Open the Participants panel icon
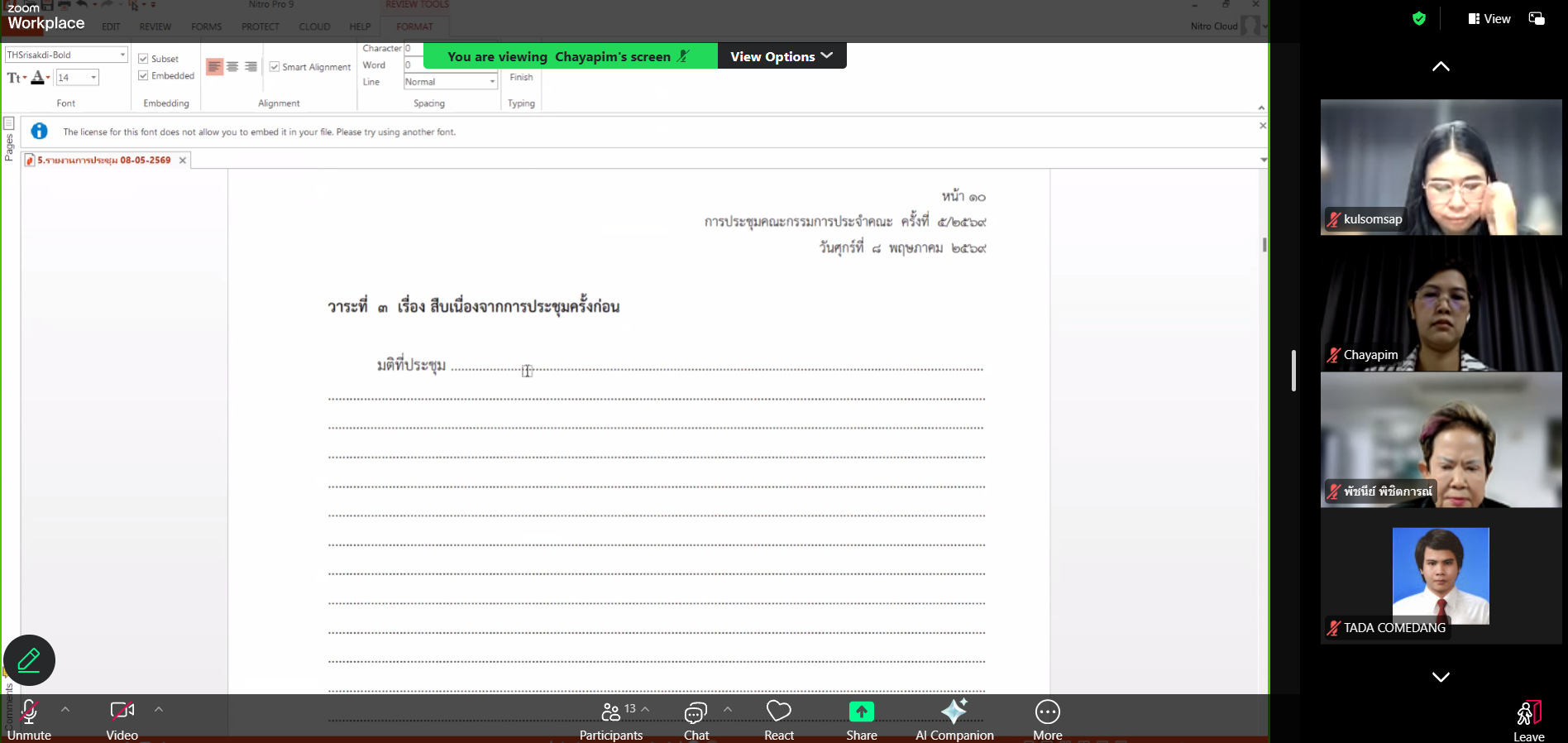This screenshot has height=743, width=1568. 611,712
